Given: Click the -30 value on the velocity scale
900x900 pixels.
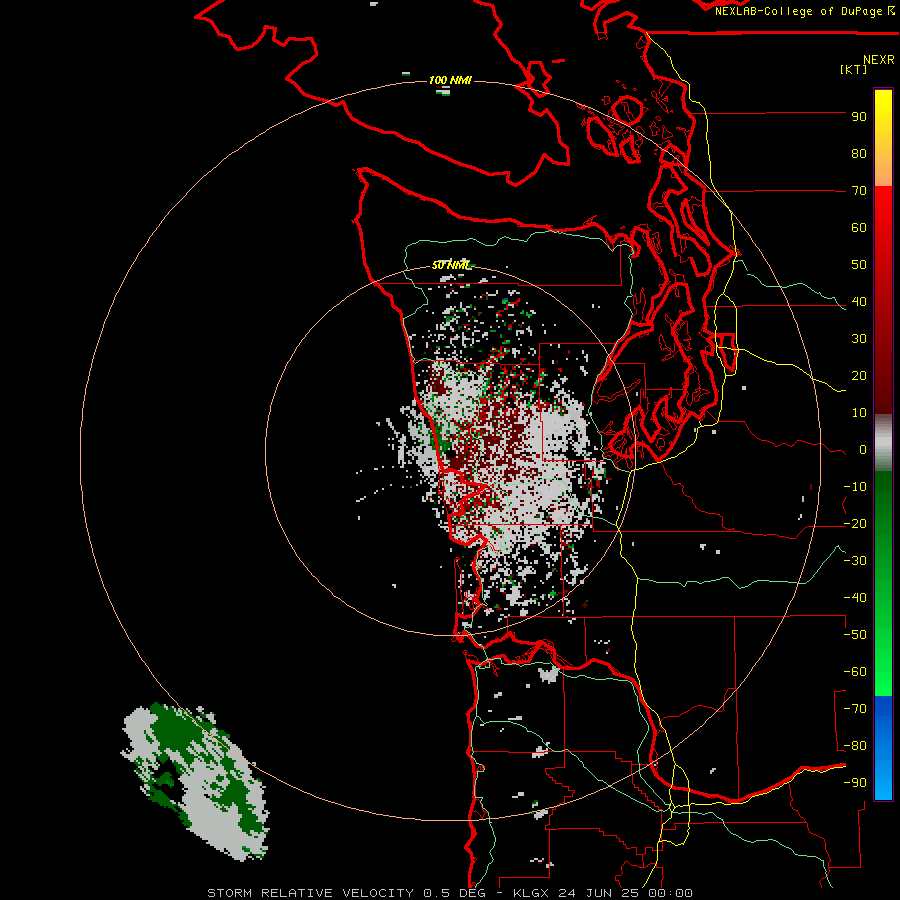Looking at the screenshot, I should coord(855,561).
